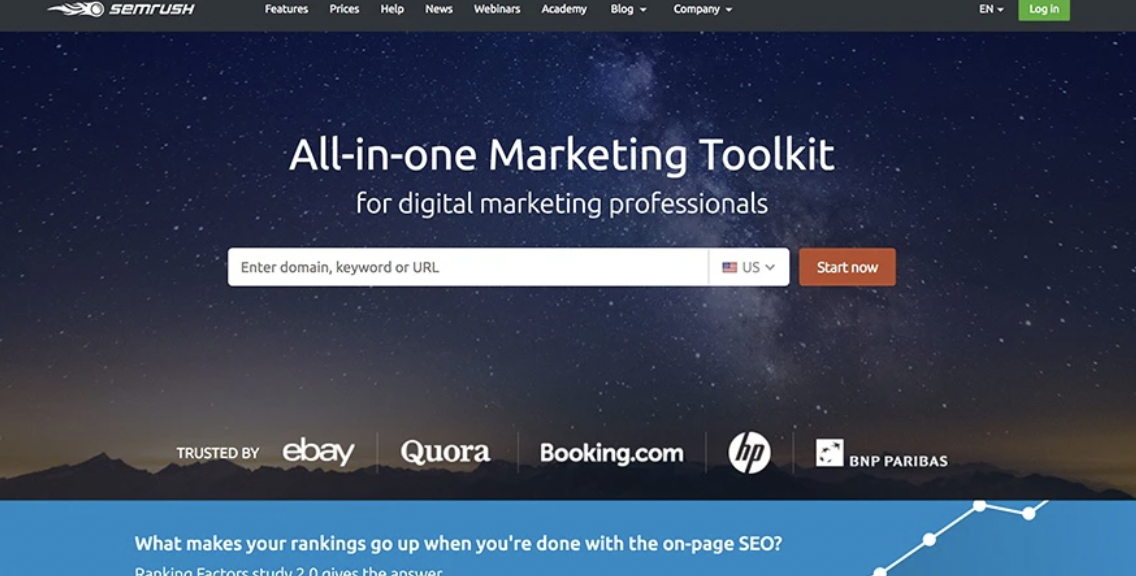Open the Features menu item
The height and width of the screenshot is (576, 1136).
[286, 9]
